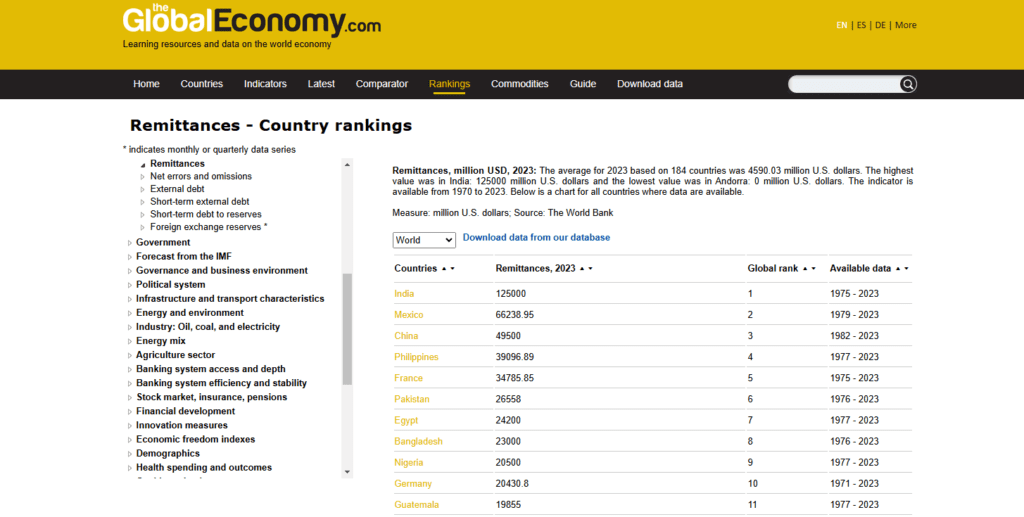Viewport: 1024px width, 517px height.
Task: Open the World region dropdown
Action: pyautogui.click(x=424, y=240)
